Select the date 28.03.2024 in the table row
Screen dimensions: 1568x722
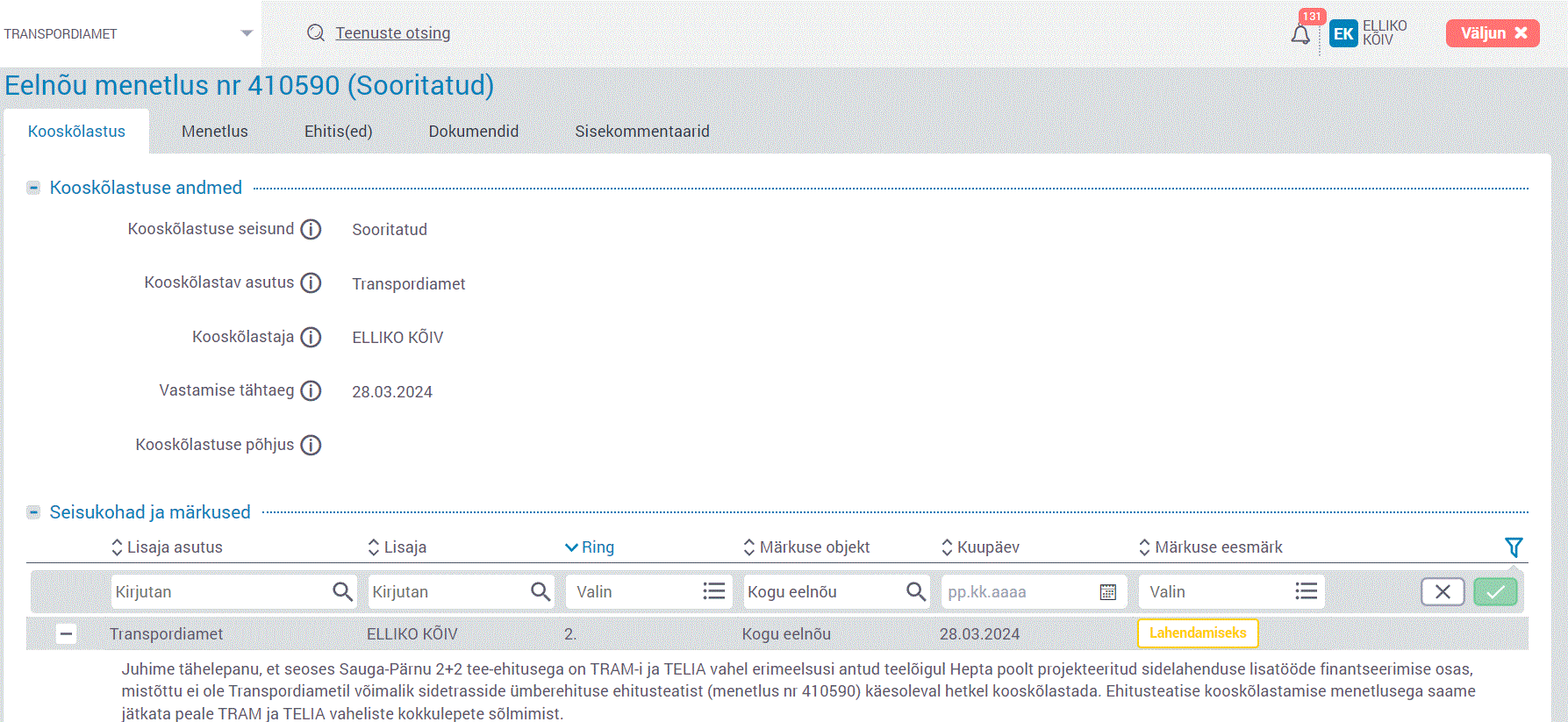pyautogui.click(x=979, y=634)
